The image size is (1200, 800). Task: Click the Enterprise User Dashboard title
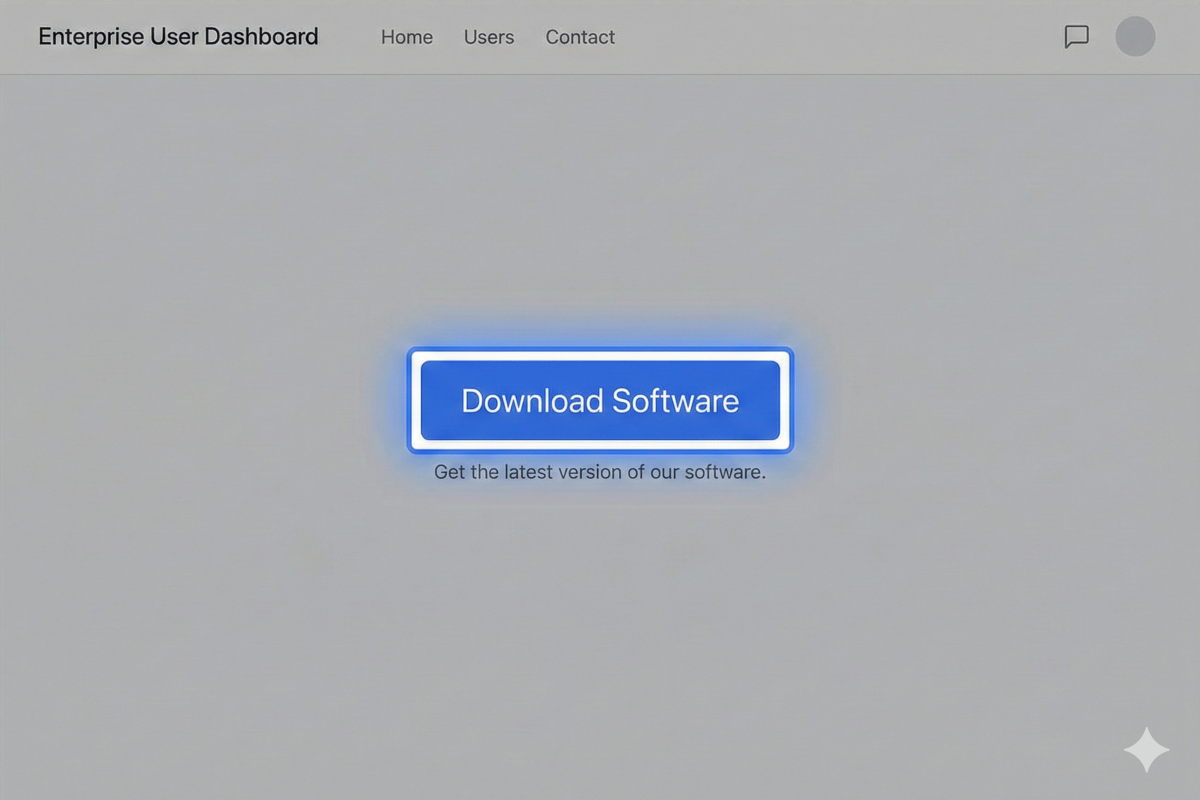coord(178,36)
